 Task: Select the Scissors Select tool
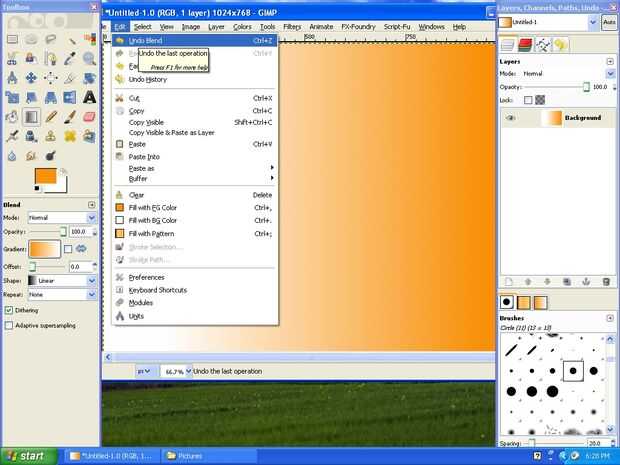(x=12, y=59)
